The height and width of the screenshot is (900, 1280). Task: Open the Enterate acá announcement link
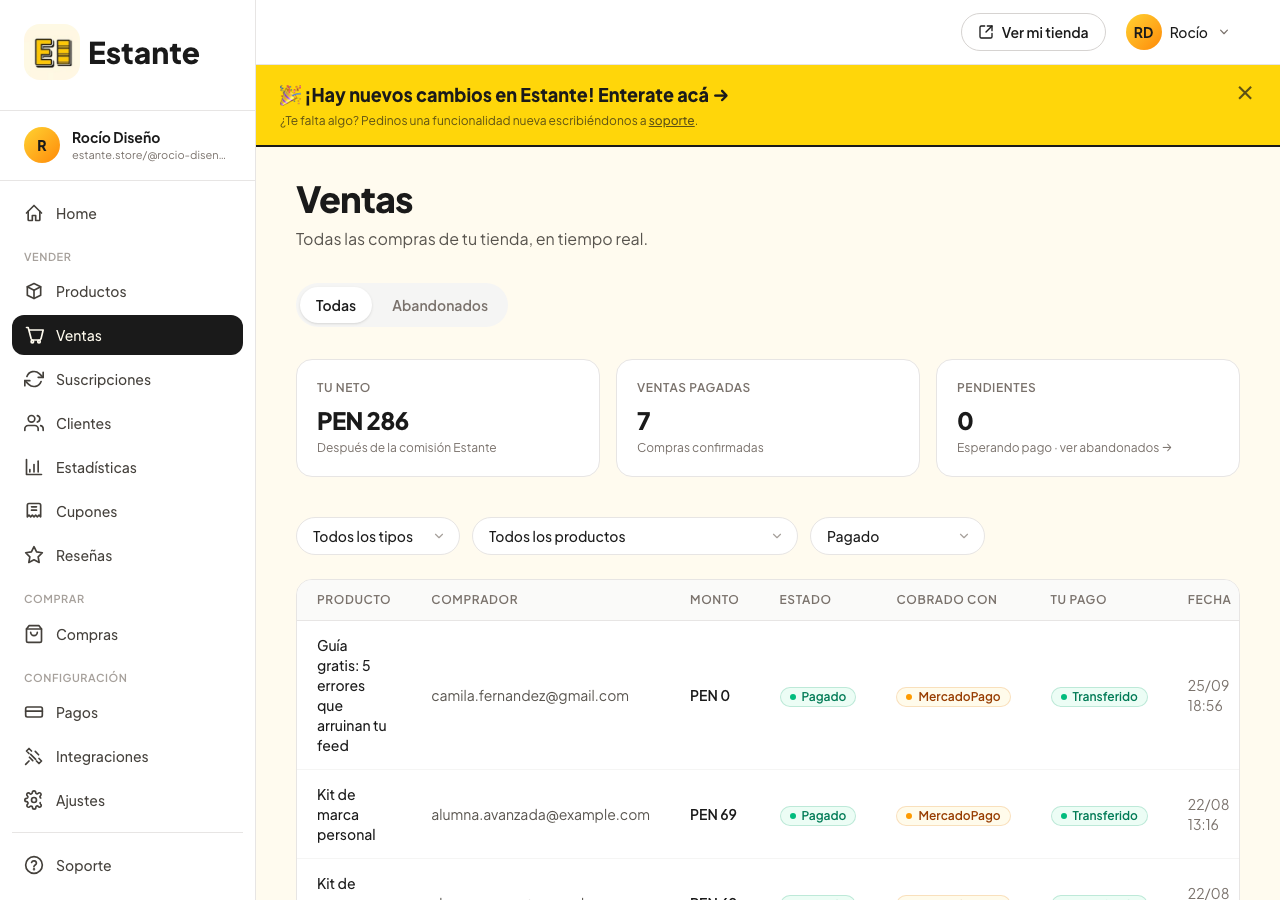point(664,95)
